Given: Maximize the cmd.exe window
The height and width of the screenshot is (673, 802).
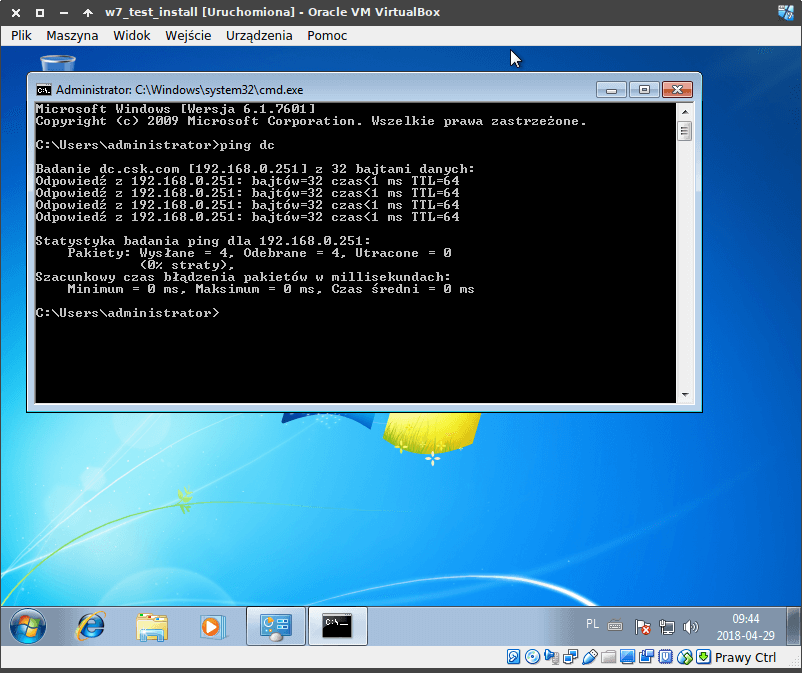Looking at the screenshot, I should coord(644,90).
